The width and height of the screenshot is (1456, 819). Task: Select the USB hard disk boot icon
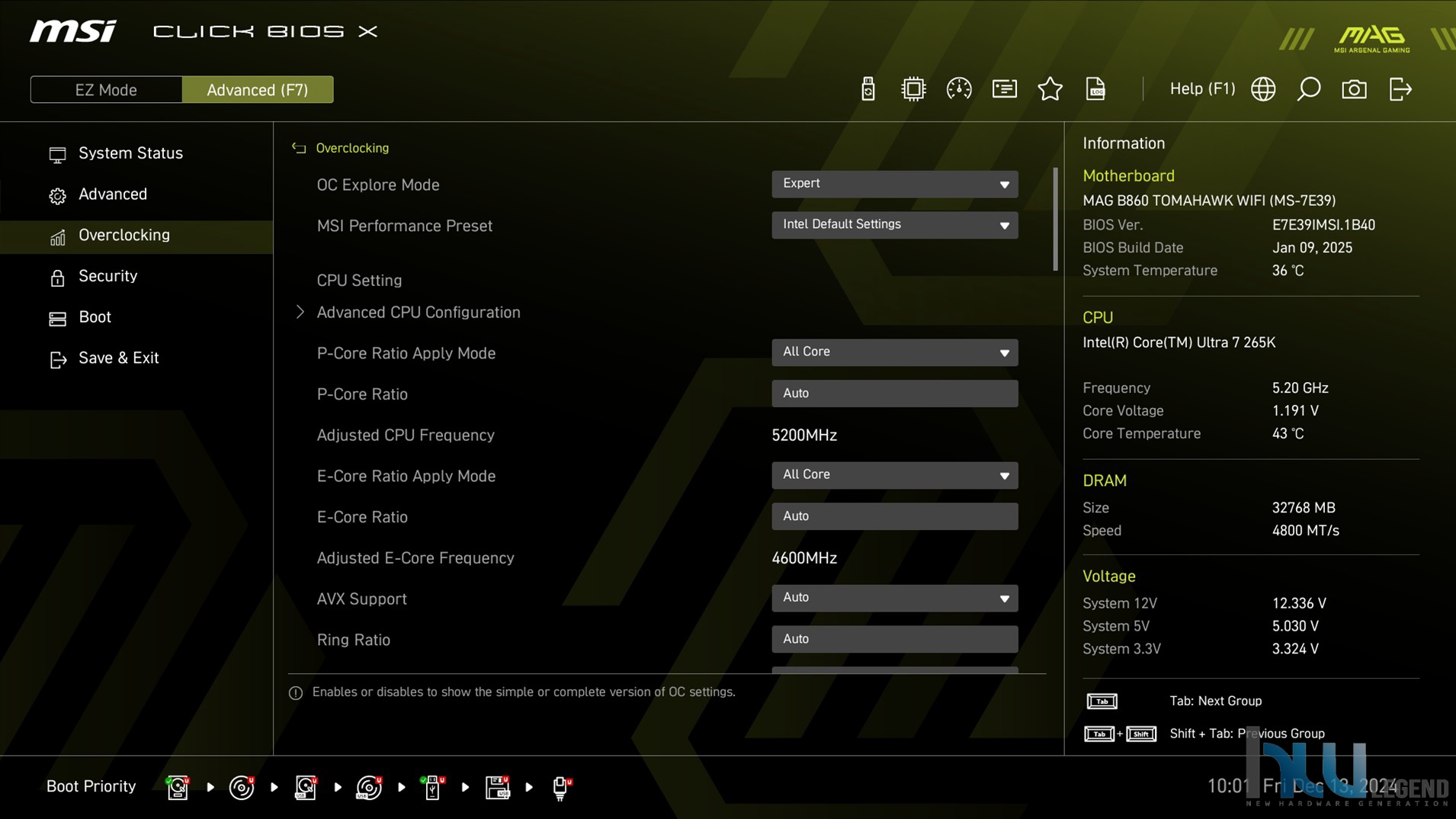(x=306, y=787)
